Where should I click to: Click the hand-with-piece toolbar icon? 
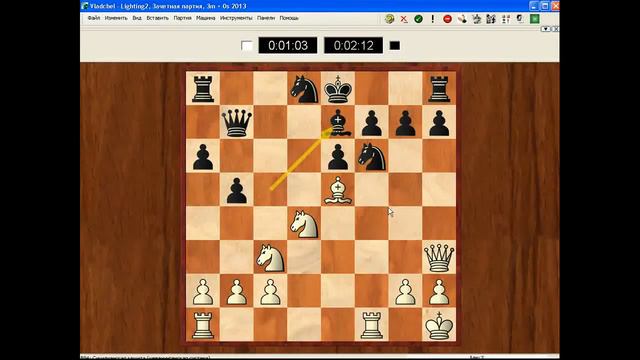click(x=462, y=19)
